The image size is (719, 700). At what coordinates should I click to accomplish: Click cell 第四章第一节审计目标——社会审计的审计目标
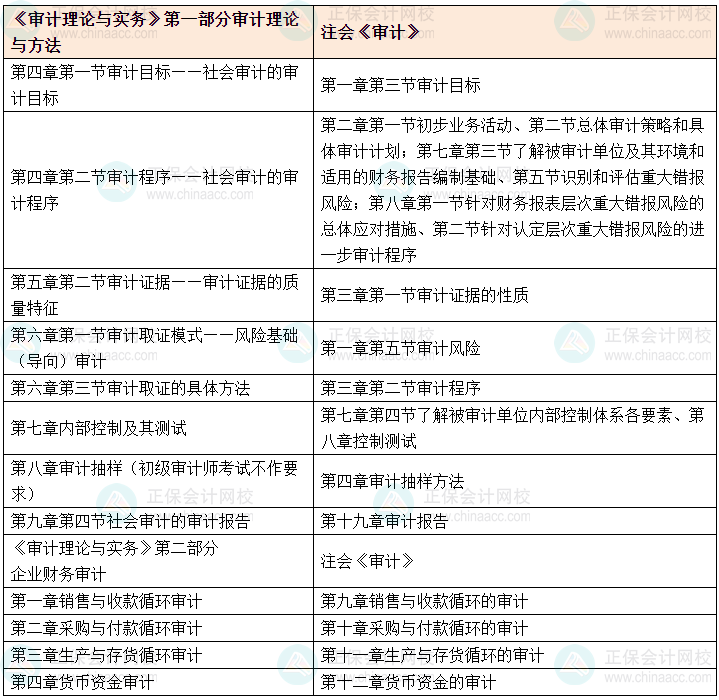(158, 85)
